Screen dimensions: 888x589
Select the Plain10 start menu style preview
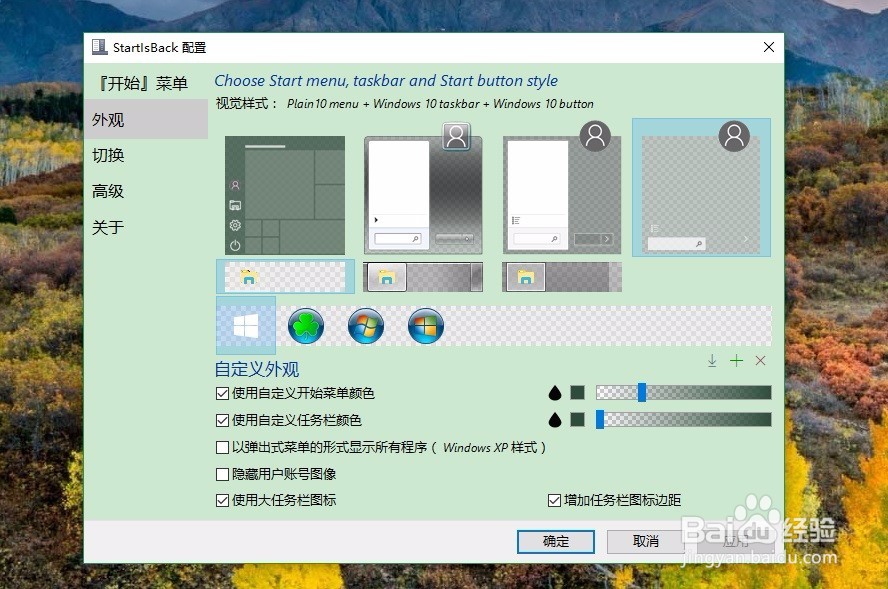coord(284,190)
